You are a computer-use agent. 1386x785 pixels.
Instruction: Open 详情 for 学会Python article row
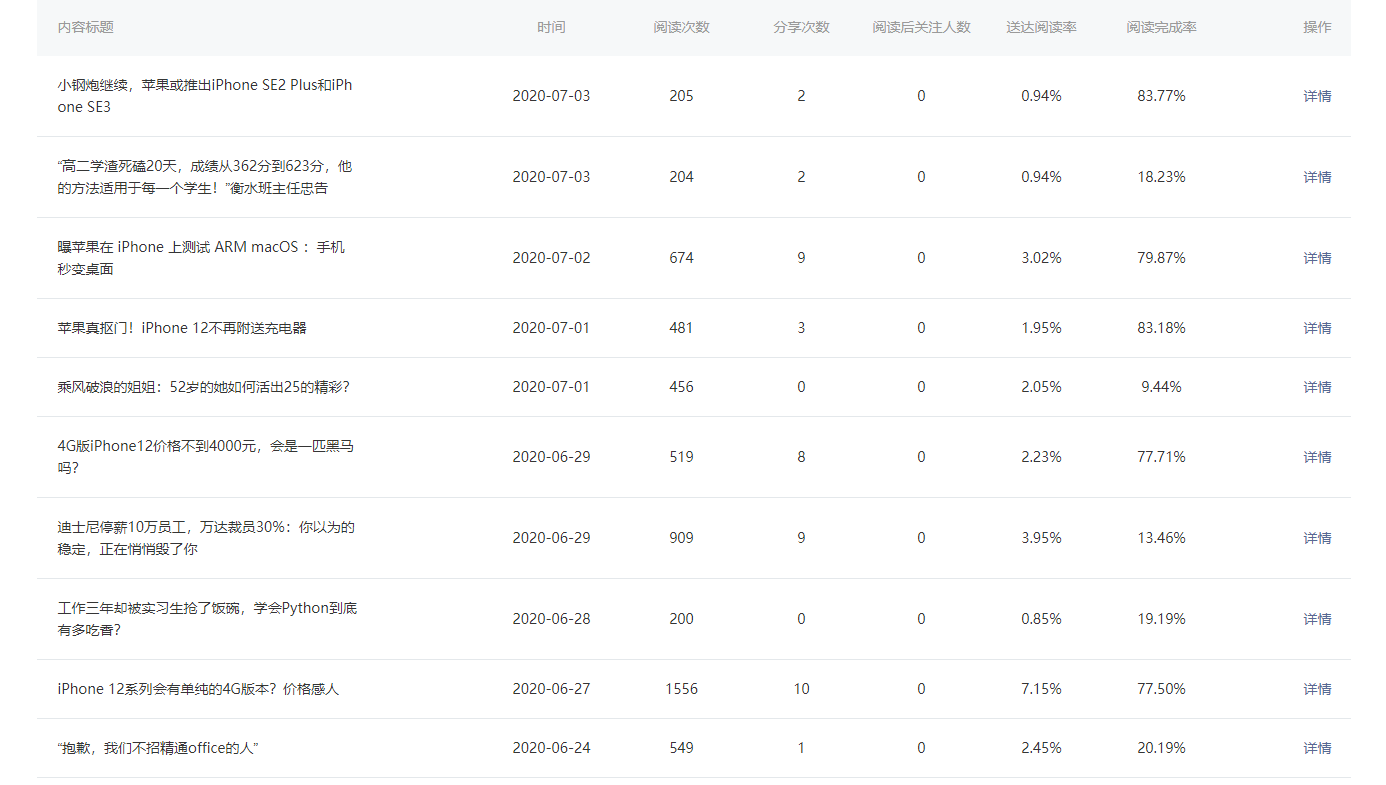tap(1317, 619)
